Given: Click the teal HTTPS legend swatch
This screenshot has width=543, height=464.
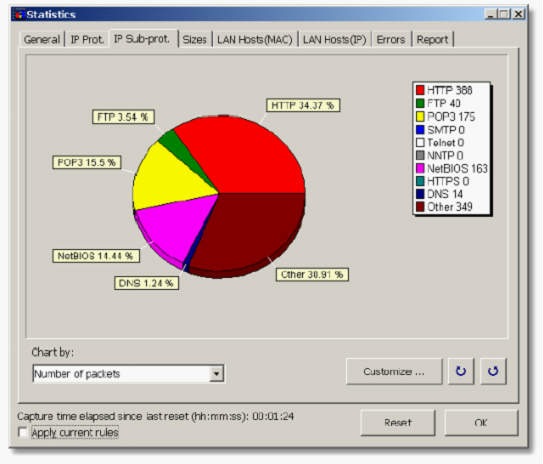Looking at the screenshot, I should [x=420, y=181].
